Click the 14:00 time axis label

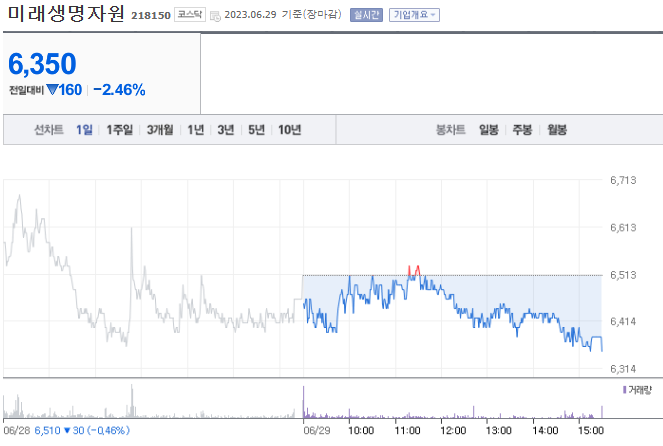point(545,431)
